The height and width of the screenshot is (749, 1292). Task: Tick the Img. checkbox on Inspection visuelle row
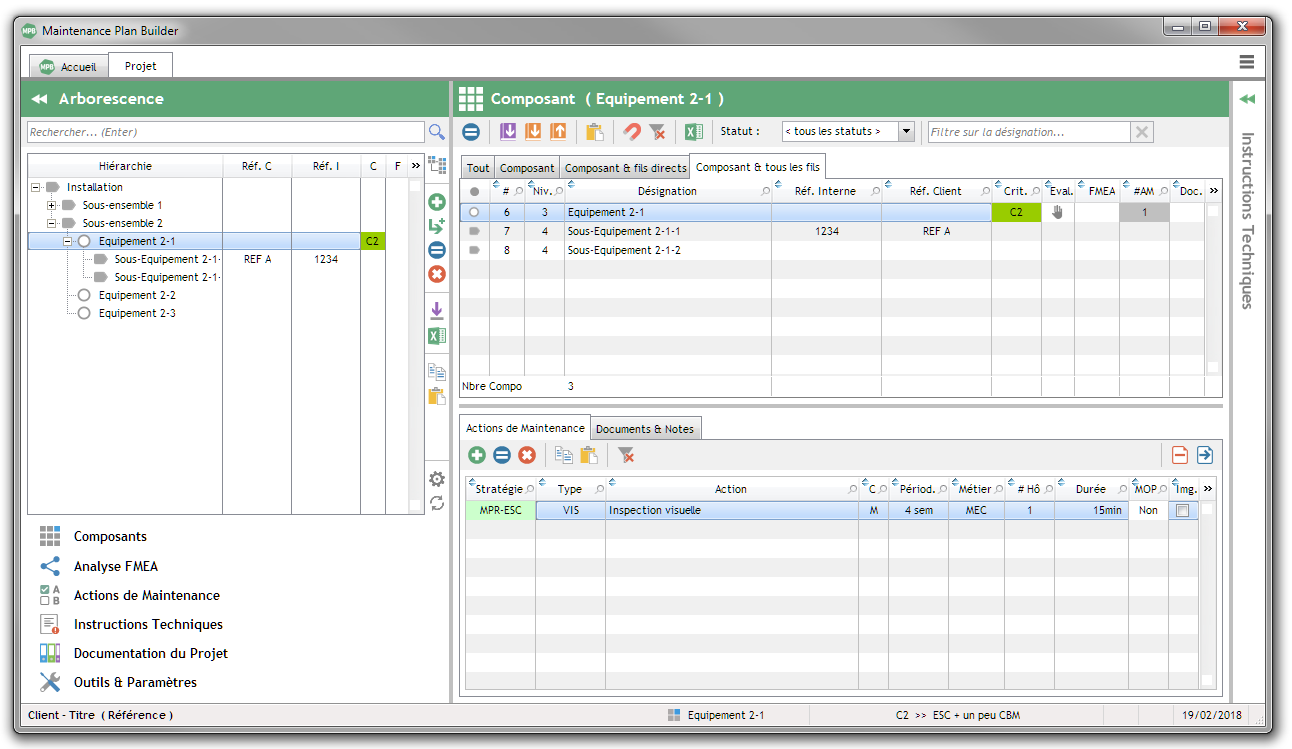1183,510
